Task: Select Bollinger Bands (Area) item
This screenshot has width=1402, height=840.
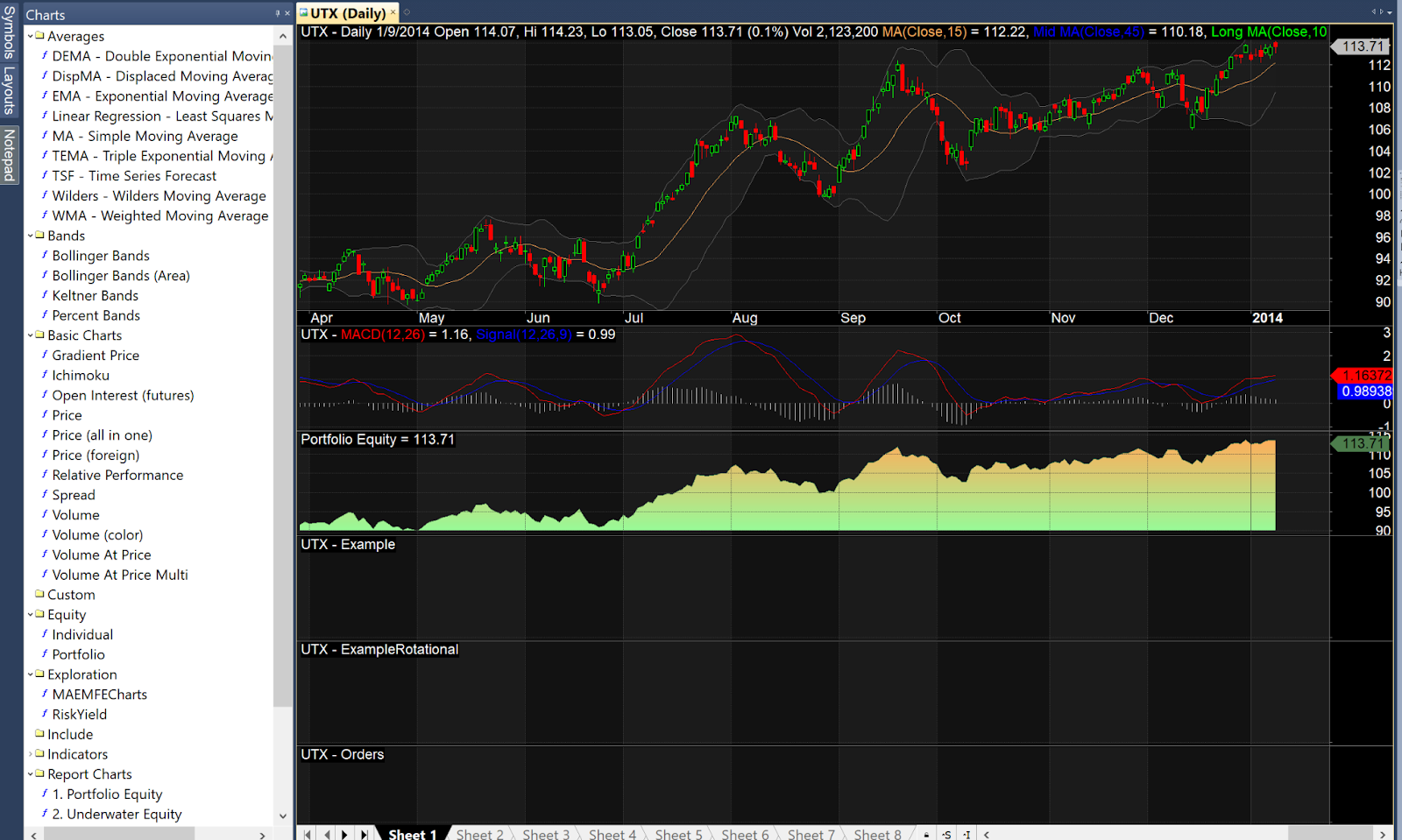Action: pyautogui.click(x=121, y=276)
